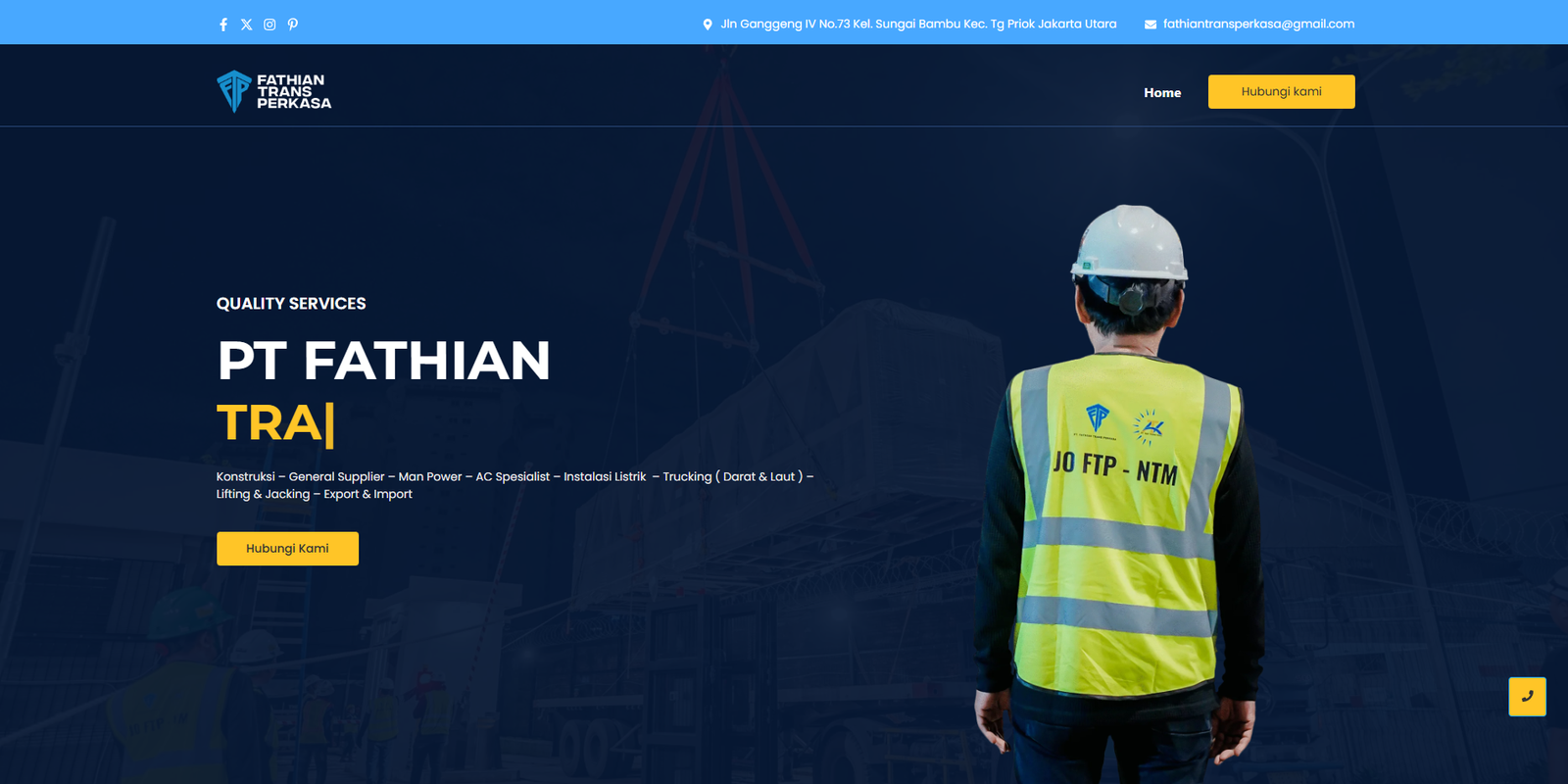Click Hubungi Kami button below services list

pos(287,549)
